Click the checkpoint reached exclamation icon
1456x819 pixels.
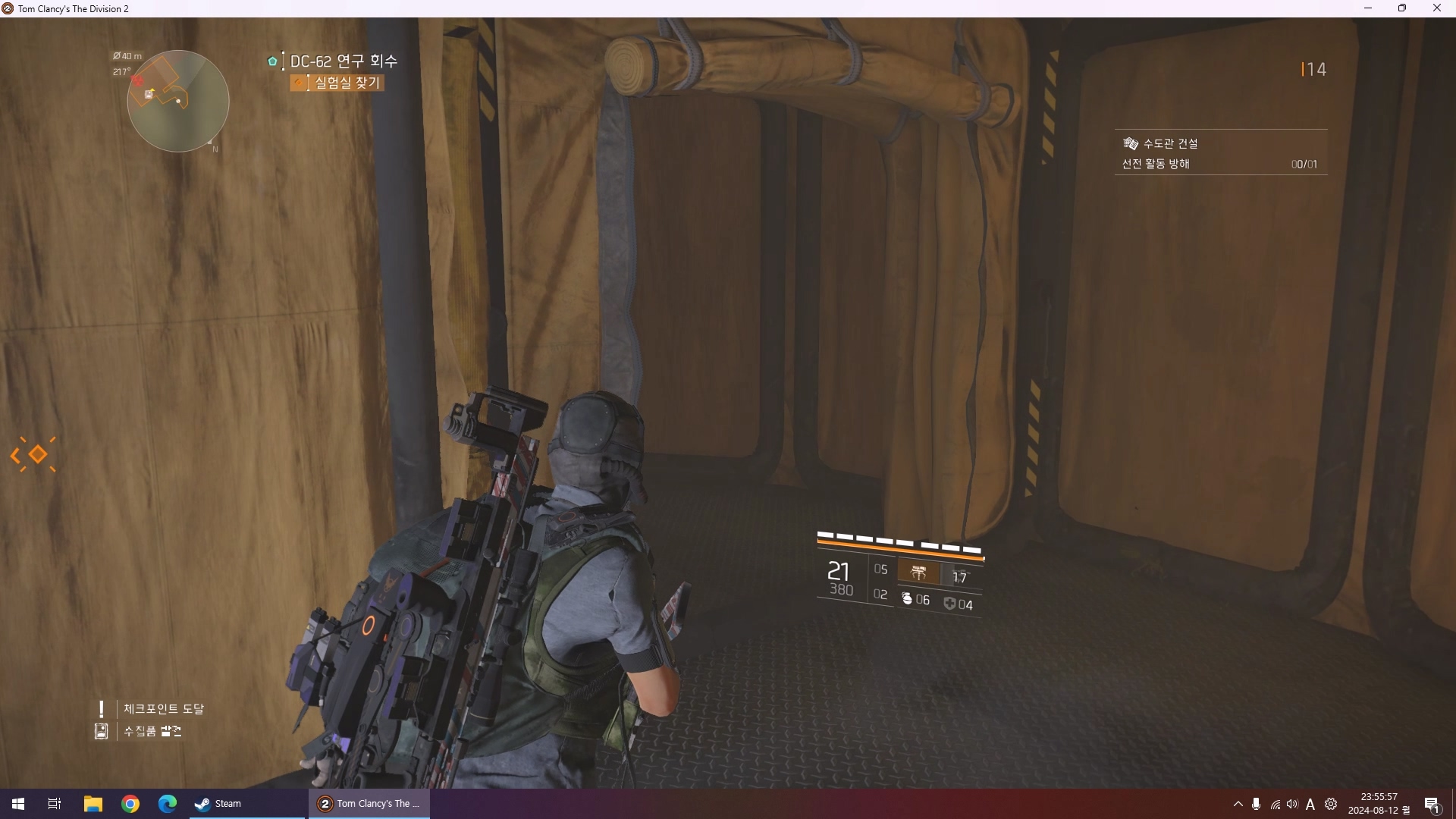[x=101, y=708]
